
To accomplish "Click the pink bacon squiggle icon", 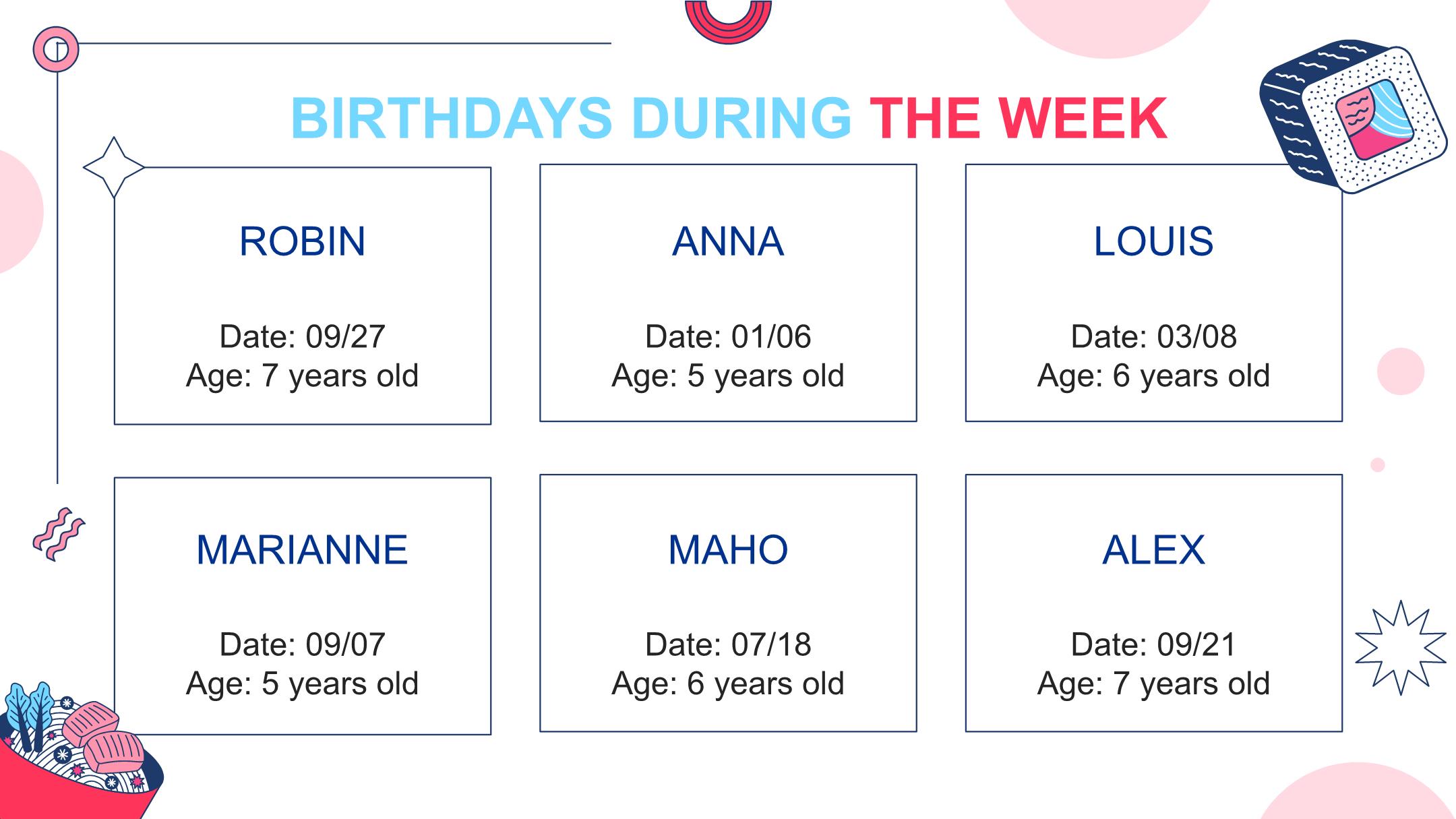I will point(59,535).
